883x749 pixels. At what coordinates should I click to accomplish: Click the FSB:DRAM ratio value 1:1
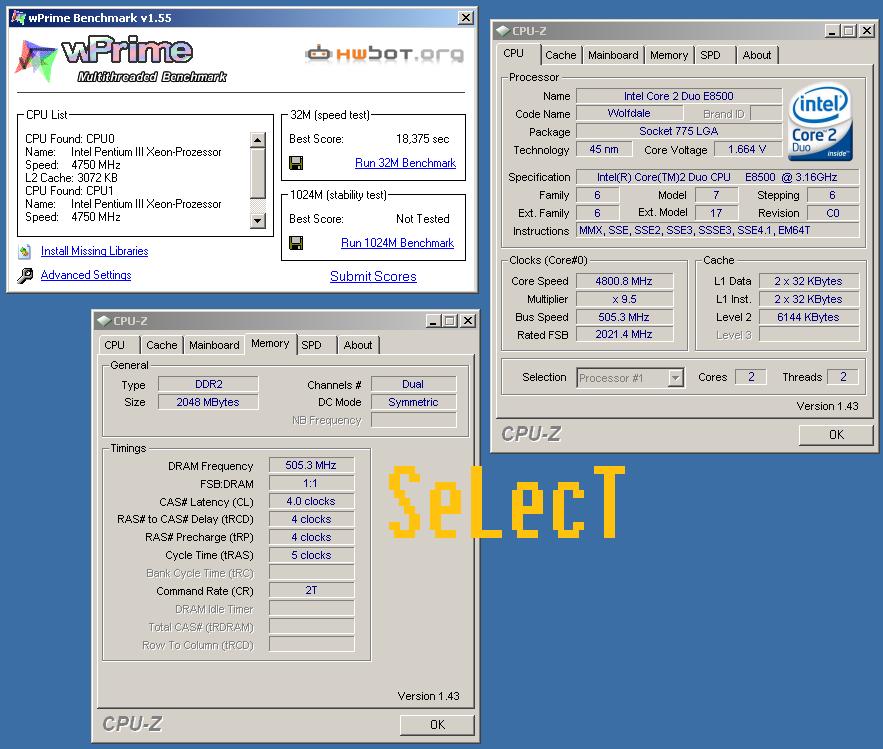pyautogui.click(x=311, y=483)
